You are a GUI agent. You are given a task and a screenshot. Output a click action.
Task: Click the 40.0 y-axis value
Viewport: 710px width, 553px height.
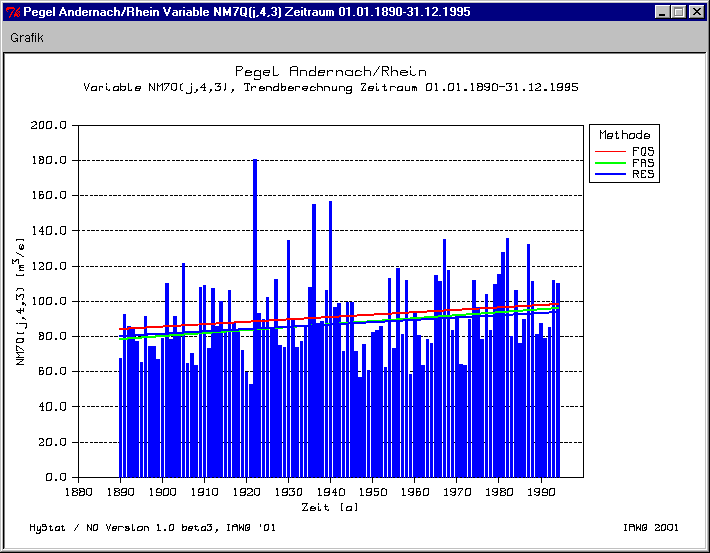click(52, 407)
